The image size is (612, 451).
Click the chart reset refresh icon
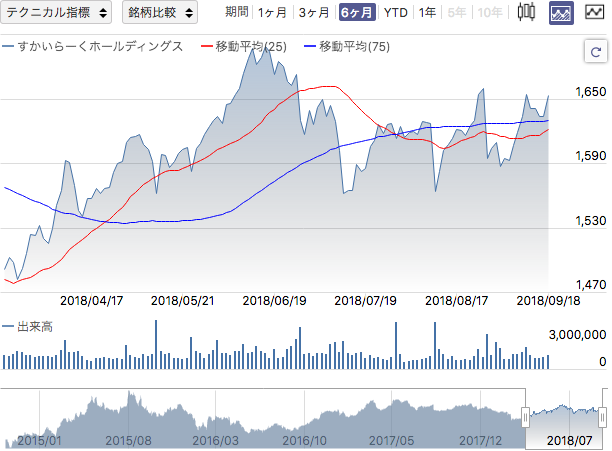595,51
